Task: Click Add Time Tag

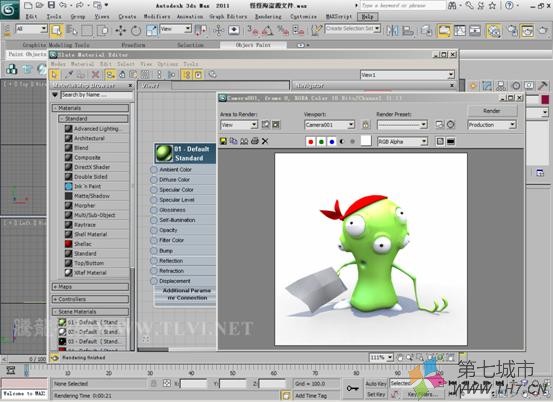Action: [311, 396]
